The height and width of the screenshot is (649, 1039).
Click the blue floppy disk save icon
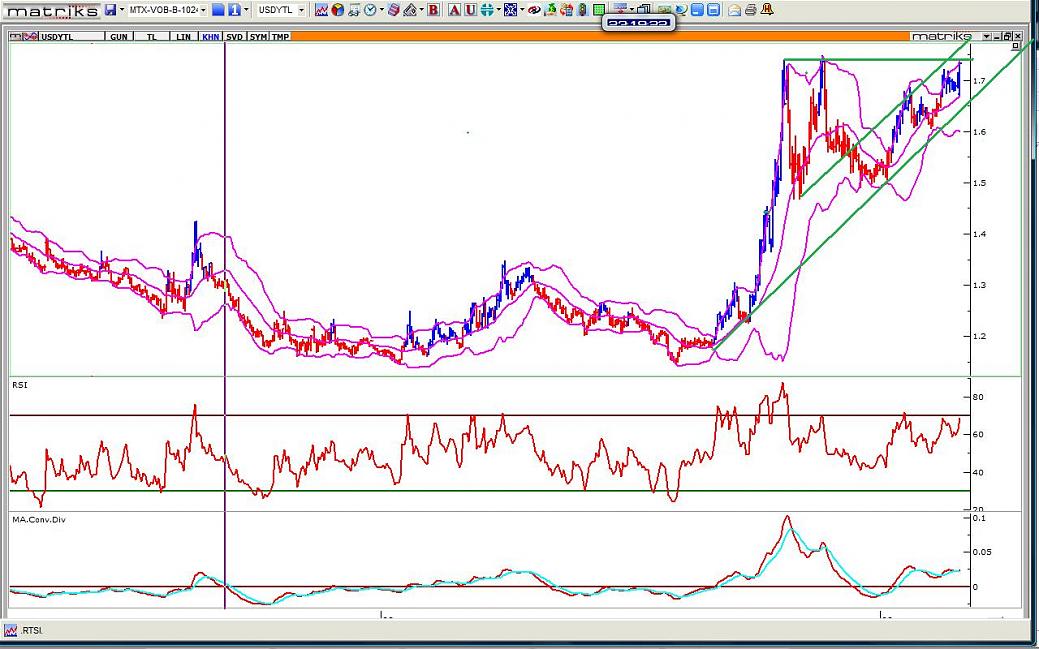coord(110,10)
